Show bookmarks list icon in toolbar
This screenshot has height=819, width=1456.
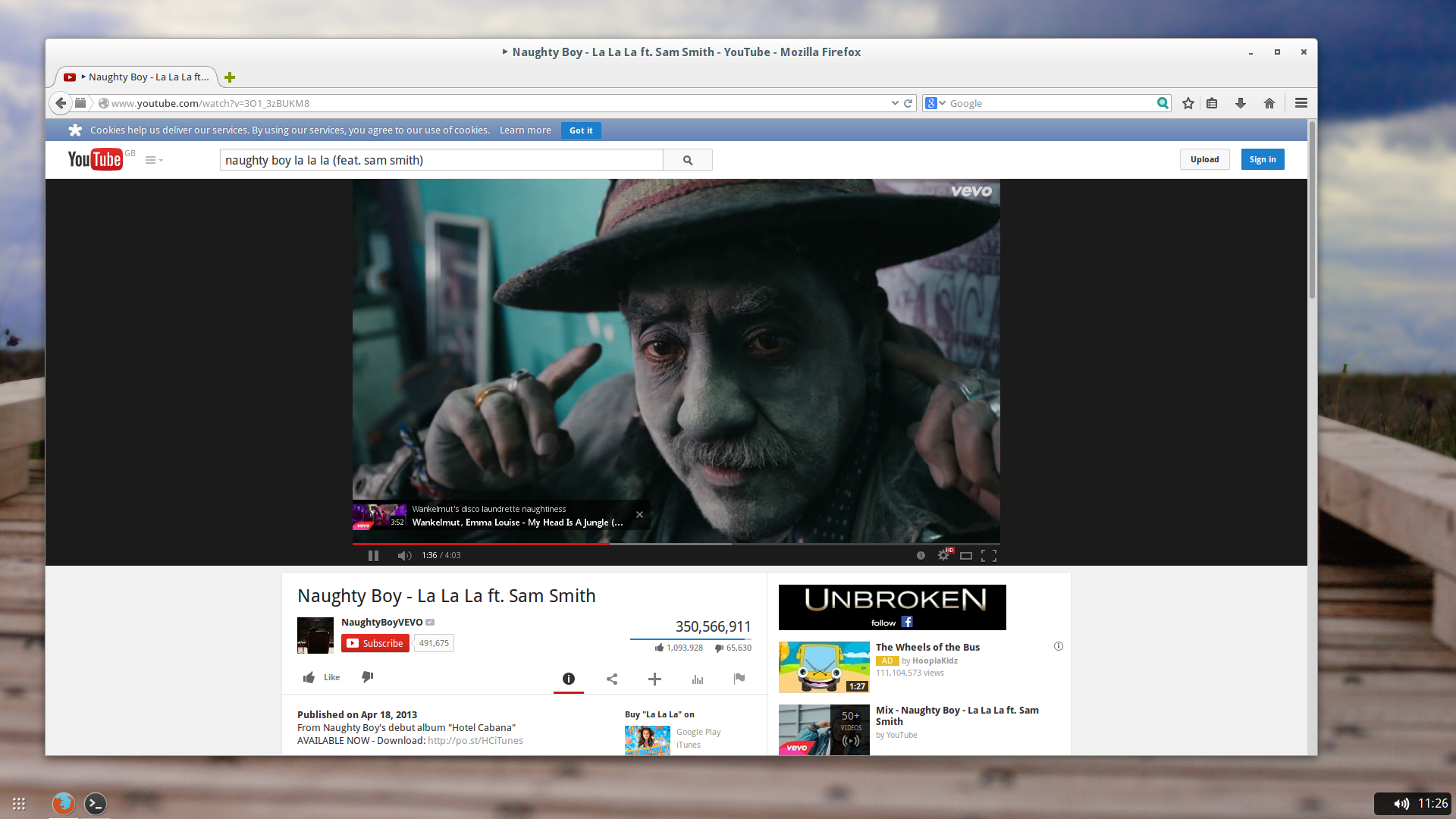click(x=1212, y=103)
